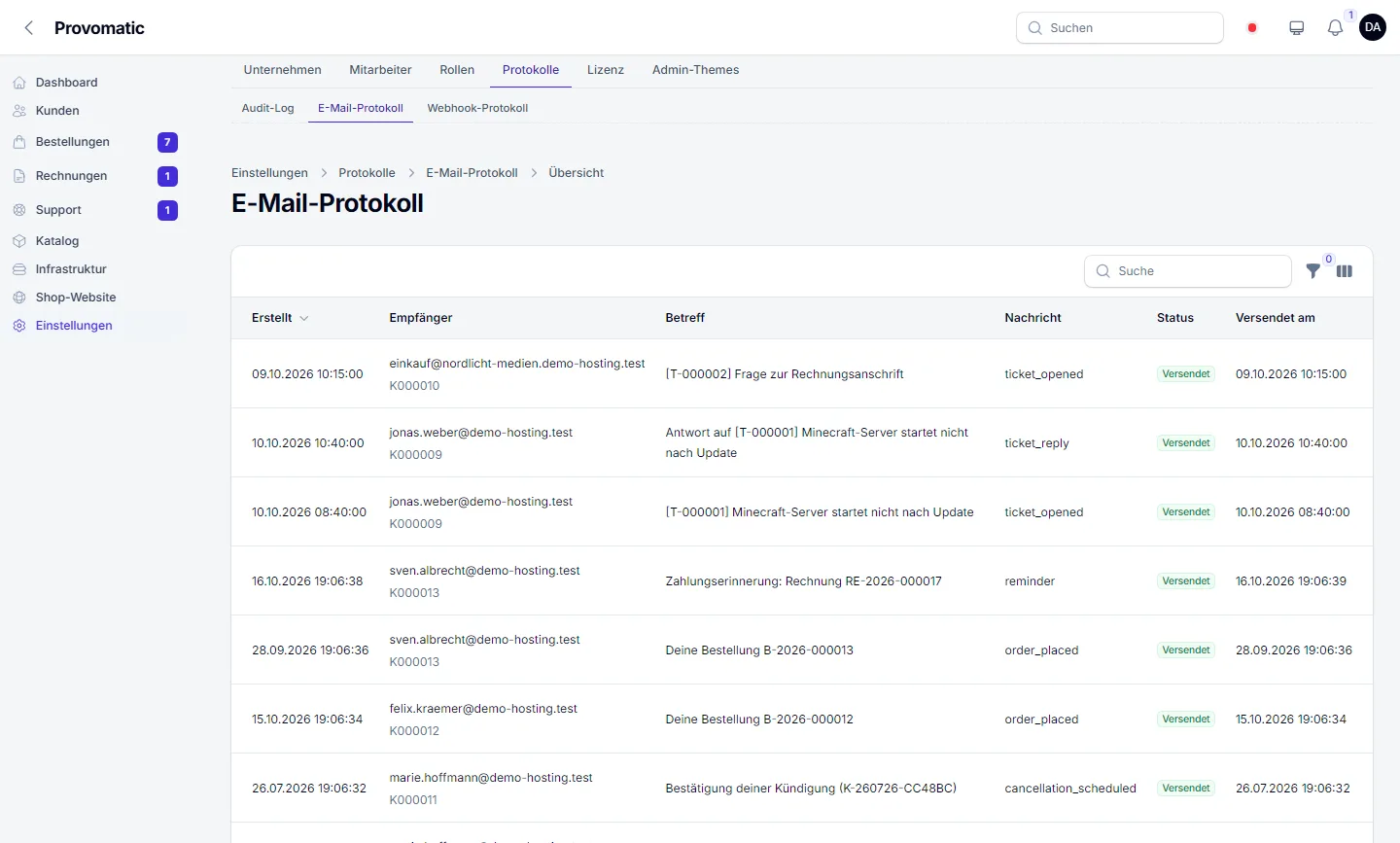The image size is (1400, 843).
Task: Click the Versendet am column header
Action: pos(1276,318)
